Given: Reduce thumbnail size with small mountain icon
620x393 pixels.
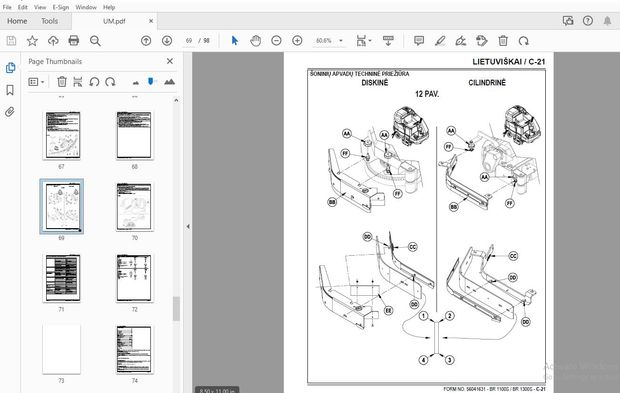Looking at the screenshot, I should coord(136,83).
